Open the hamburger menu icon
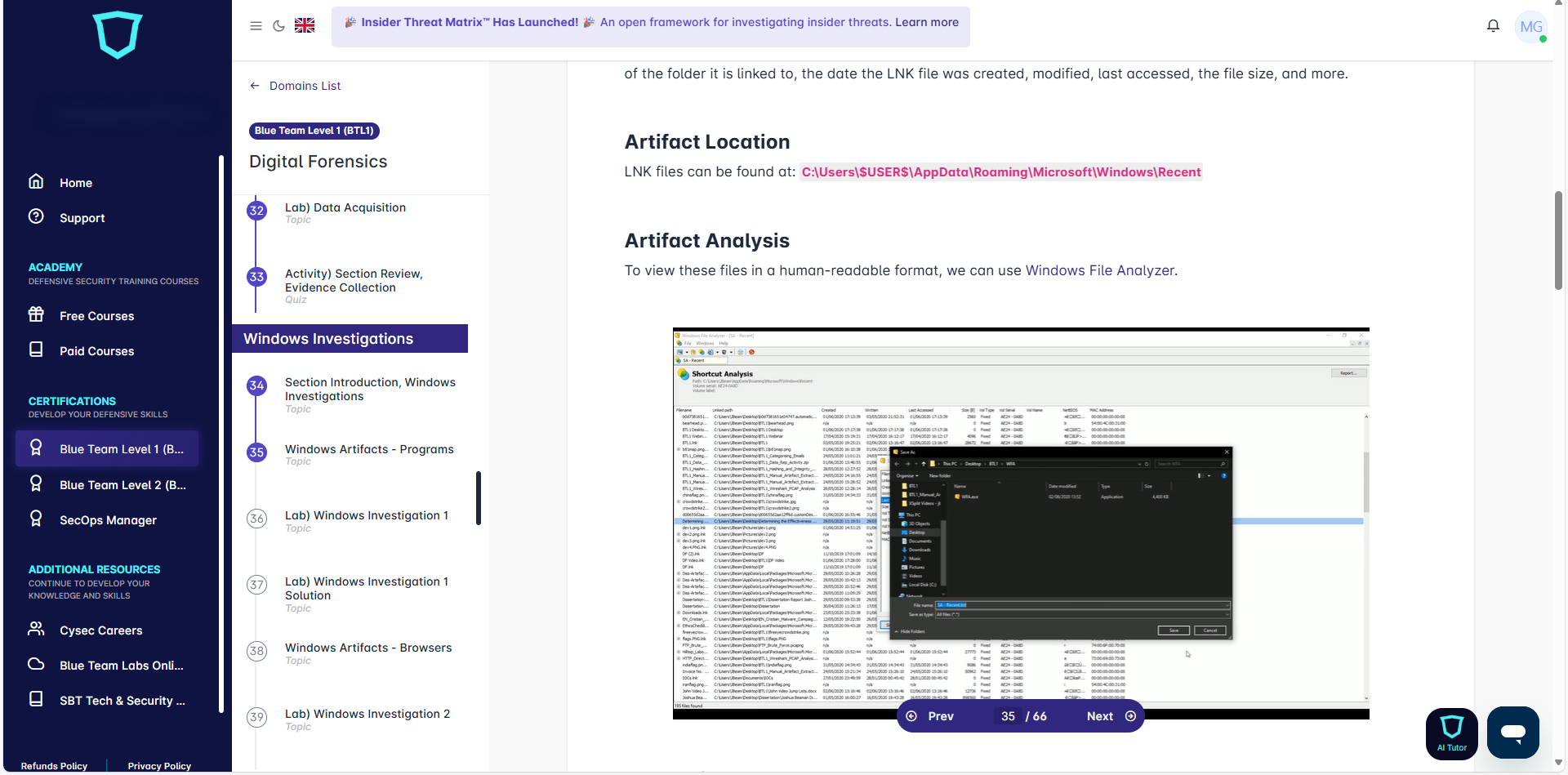Screen dimensions: 1568x775 (x=256, y=25)
